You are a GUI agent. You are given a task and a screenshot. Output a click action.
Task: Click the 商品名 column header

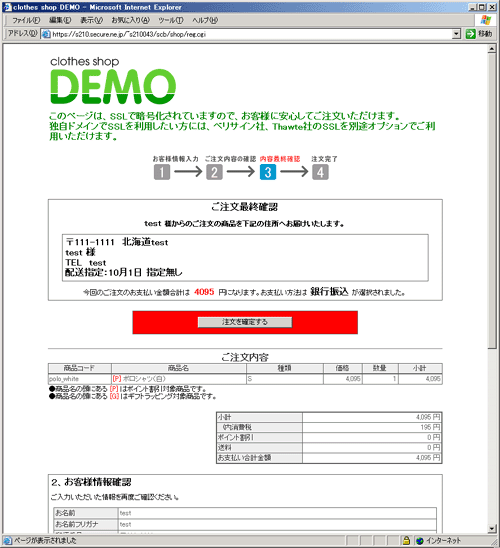179,368
